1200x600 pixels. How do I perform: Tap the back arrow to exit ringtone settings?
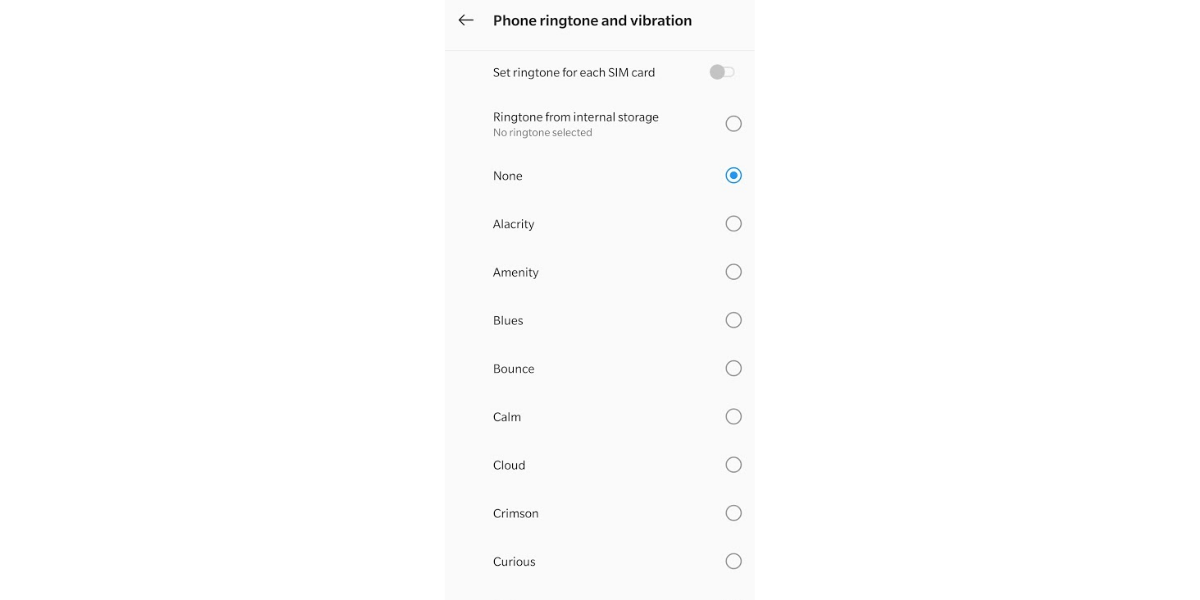[465, 20]
